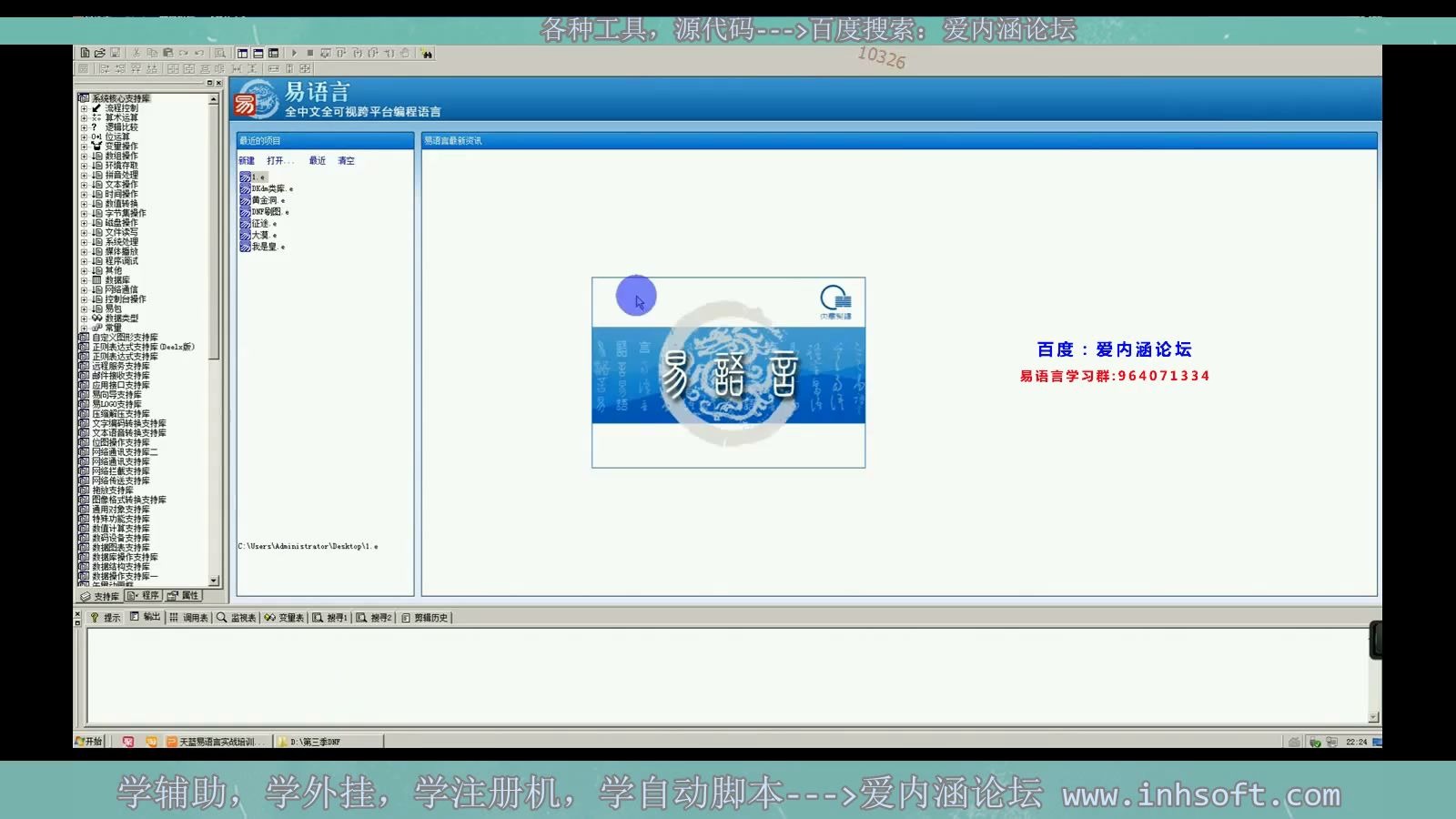1456x819 pixels.
Task: Expand the 流程控制 tree node
Action: 84,108
